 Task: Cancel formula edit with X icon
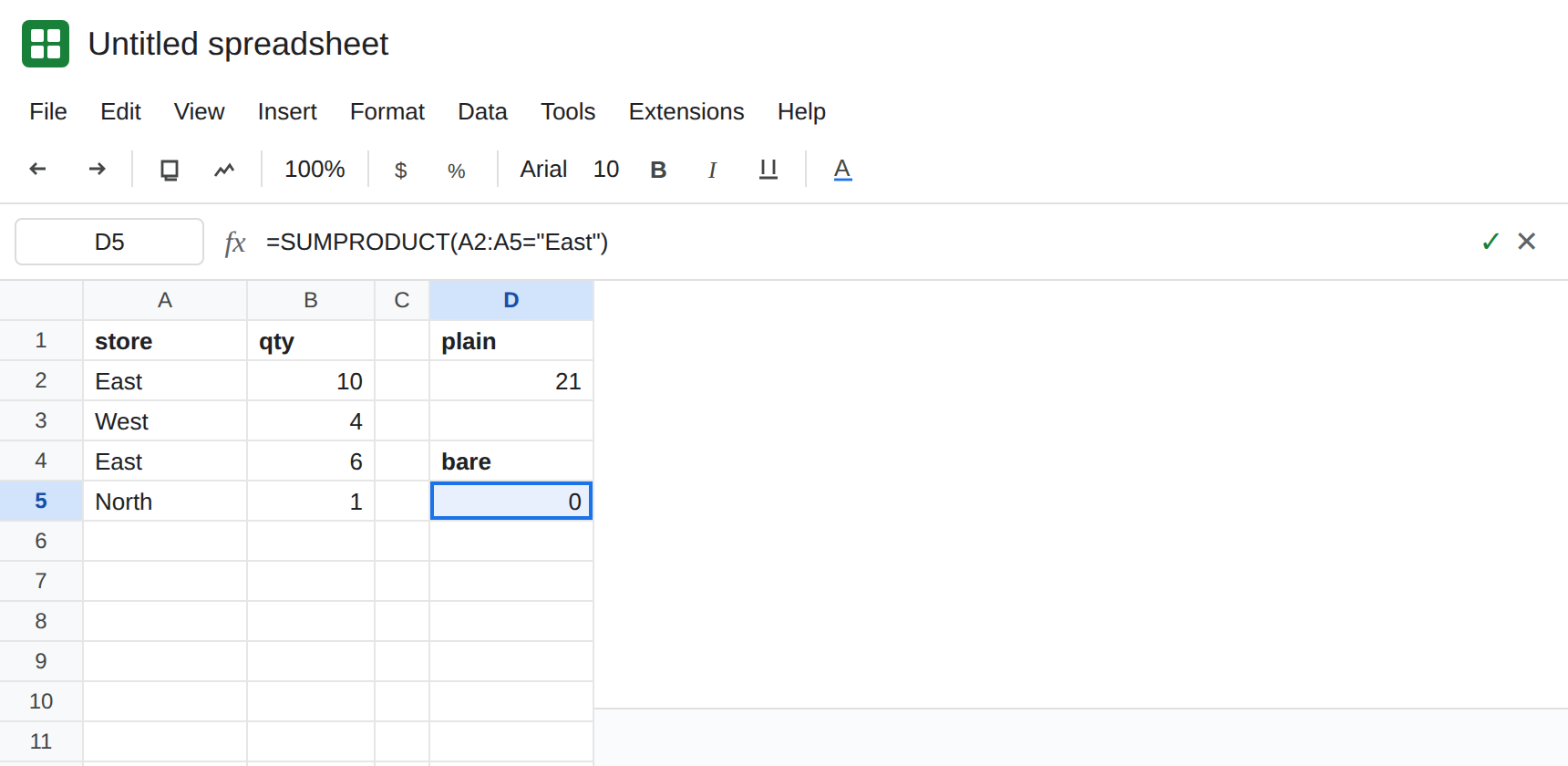coord(1527,241)
